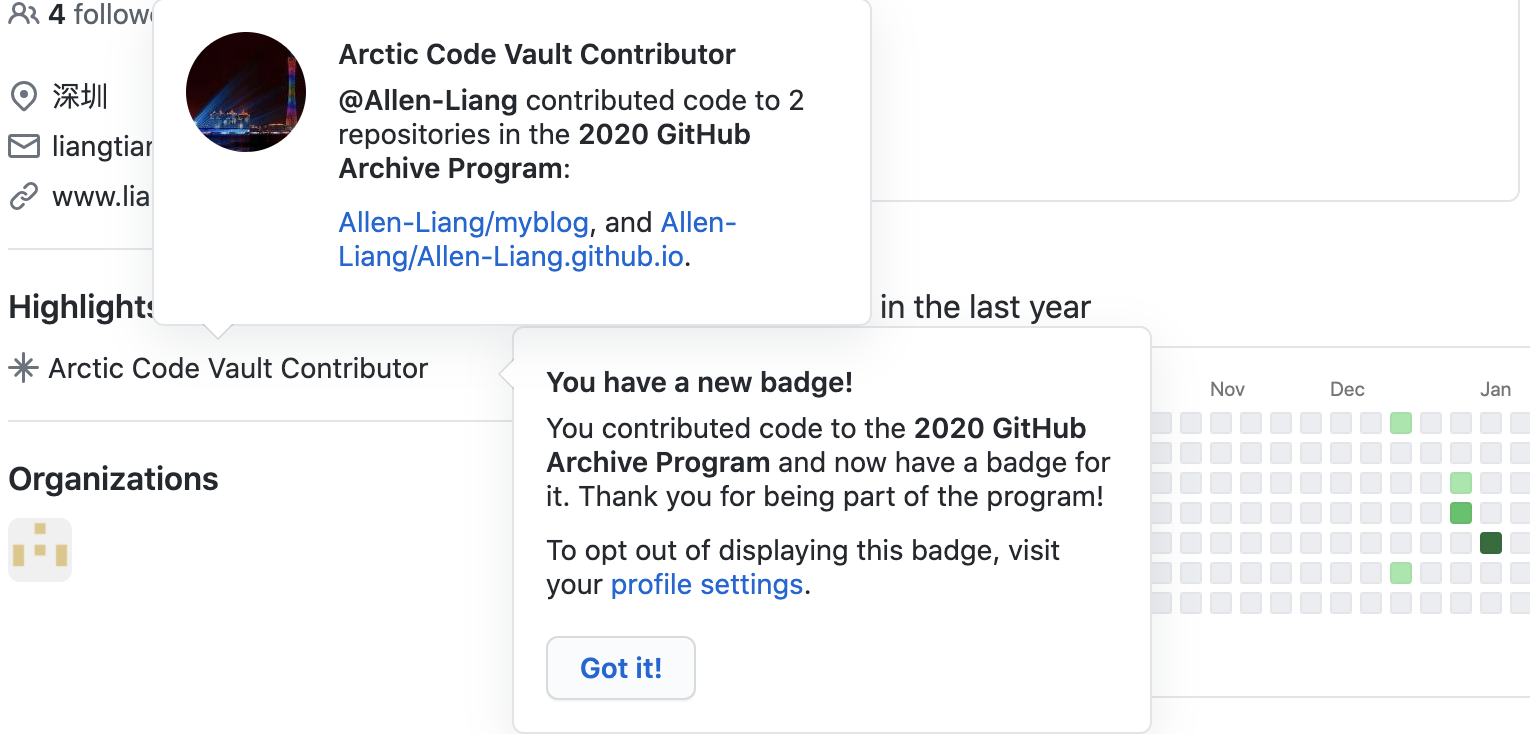Click the light green square in second-to-last row
This screenshot has width=1530, height=734.
[x=1401, y=573]
